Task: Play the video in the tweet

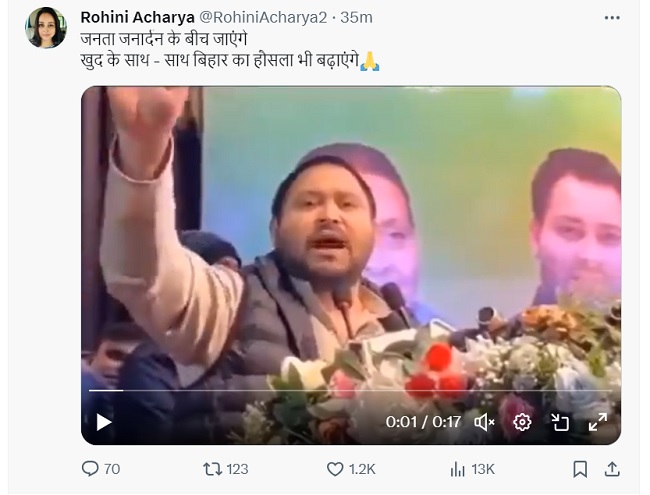Action: pyautogui.click(x=104, y=422)
